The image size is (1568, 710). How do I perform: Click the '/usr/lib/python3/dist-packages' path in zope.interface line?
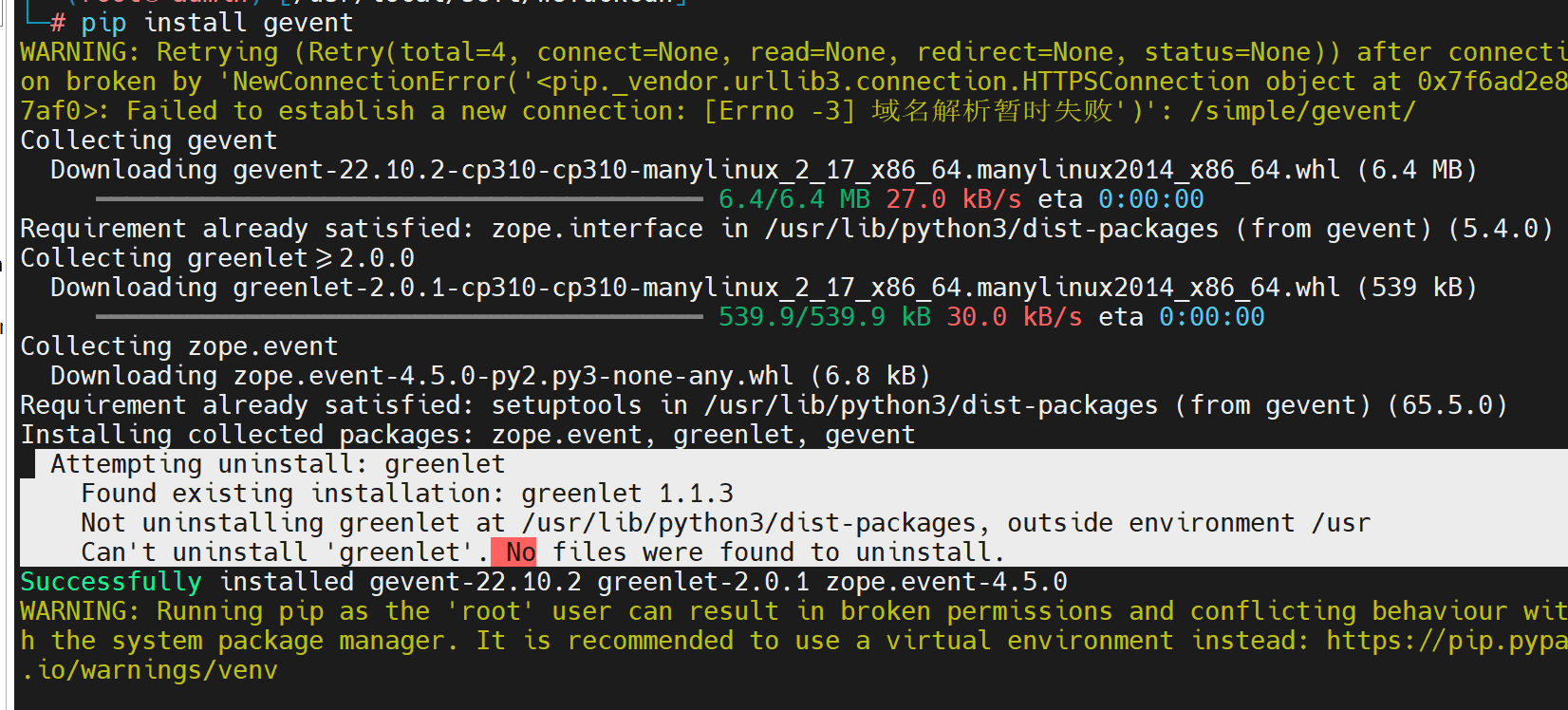tap(991, 229)
